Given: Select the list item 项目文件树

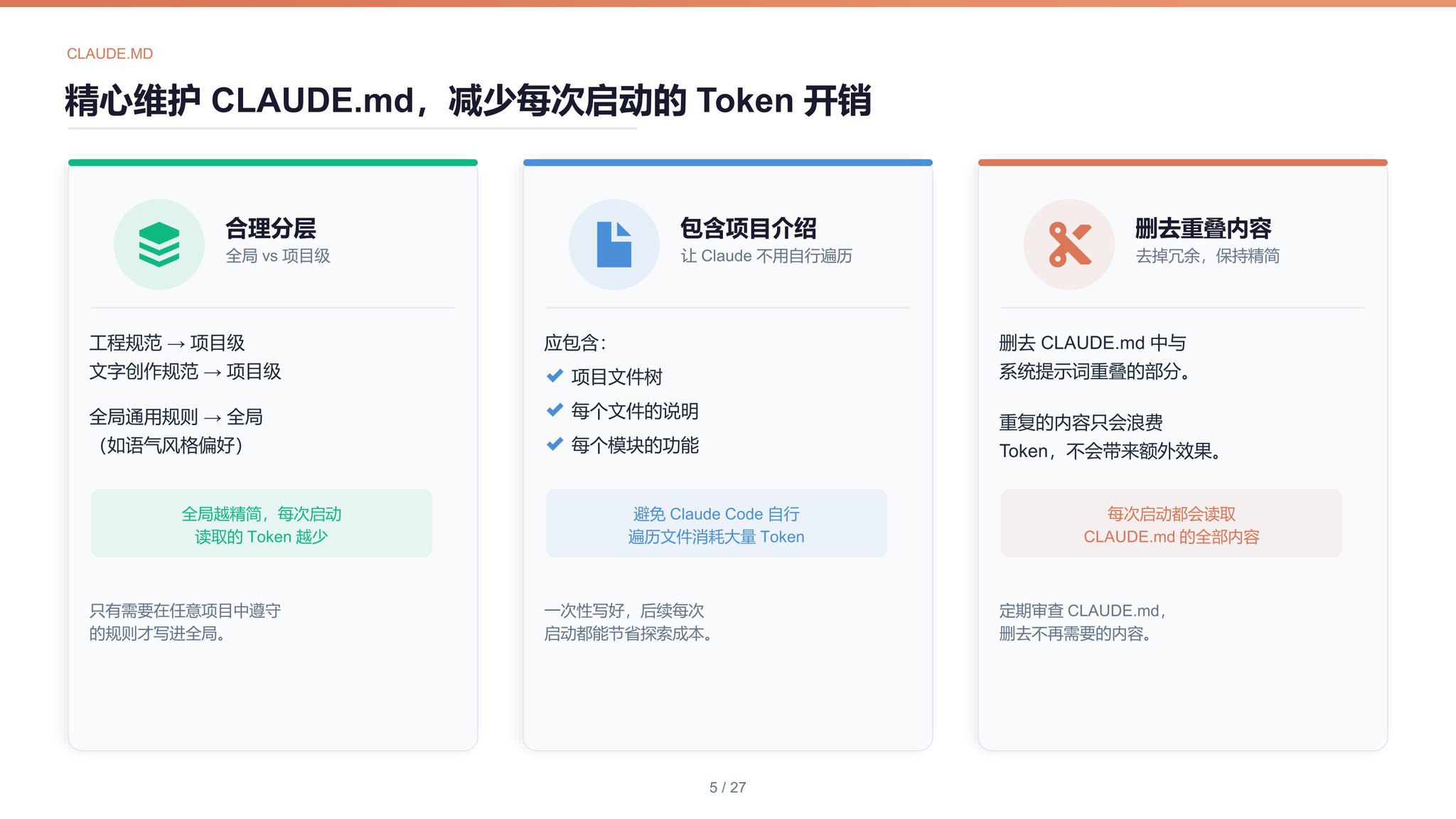Looking at the screenshot, I should coord(617,377).
